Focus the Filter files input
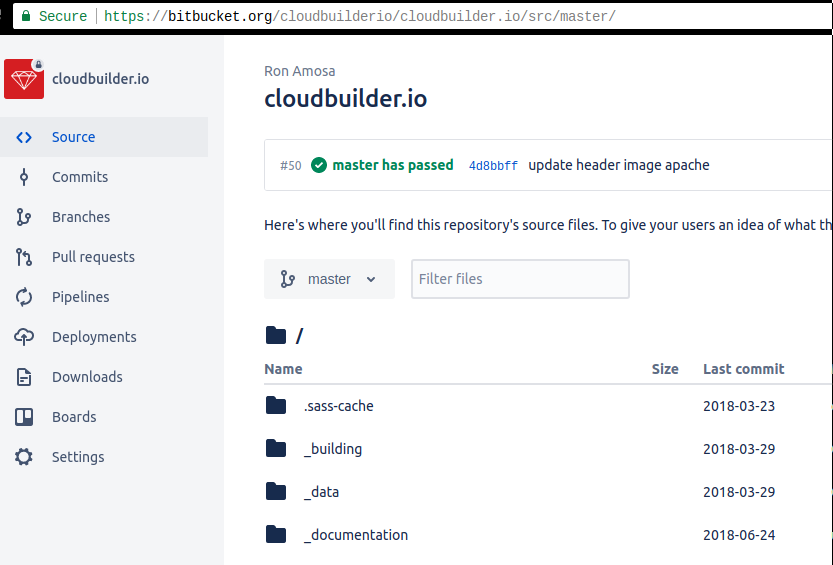833x565 pixels. [520, 279]
